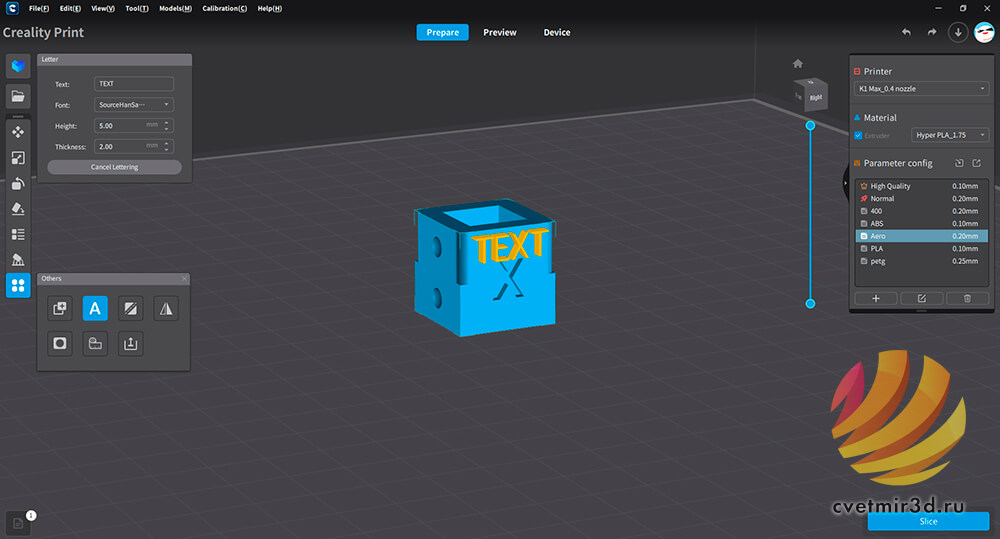The image size is (1000, 539).
Task: Edit the selected parameter profile
Action: click(922, 299)
